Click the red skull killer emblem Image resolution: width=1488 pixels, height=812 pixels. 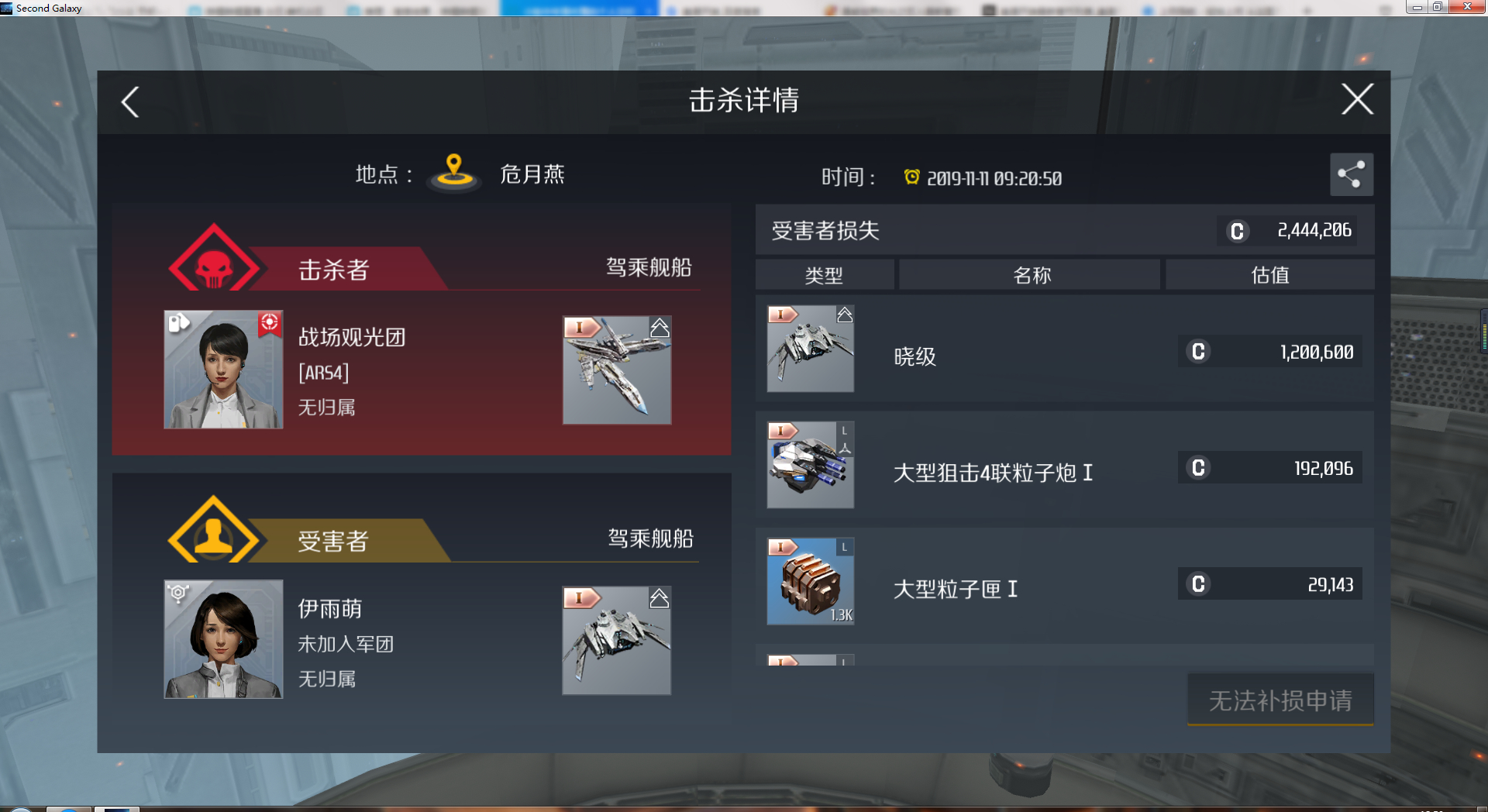[x=214, y=259]
